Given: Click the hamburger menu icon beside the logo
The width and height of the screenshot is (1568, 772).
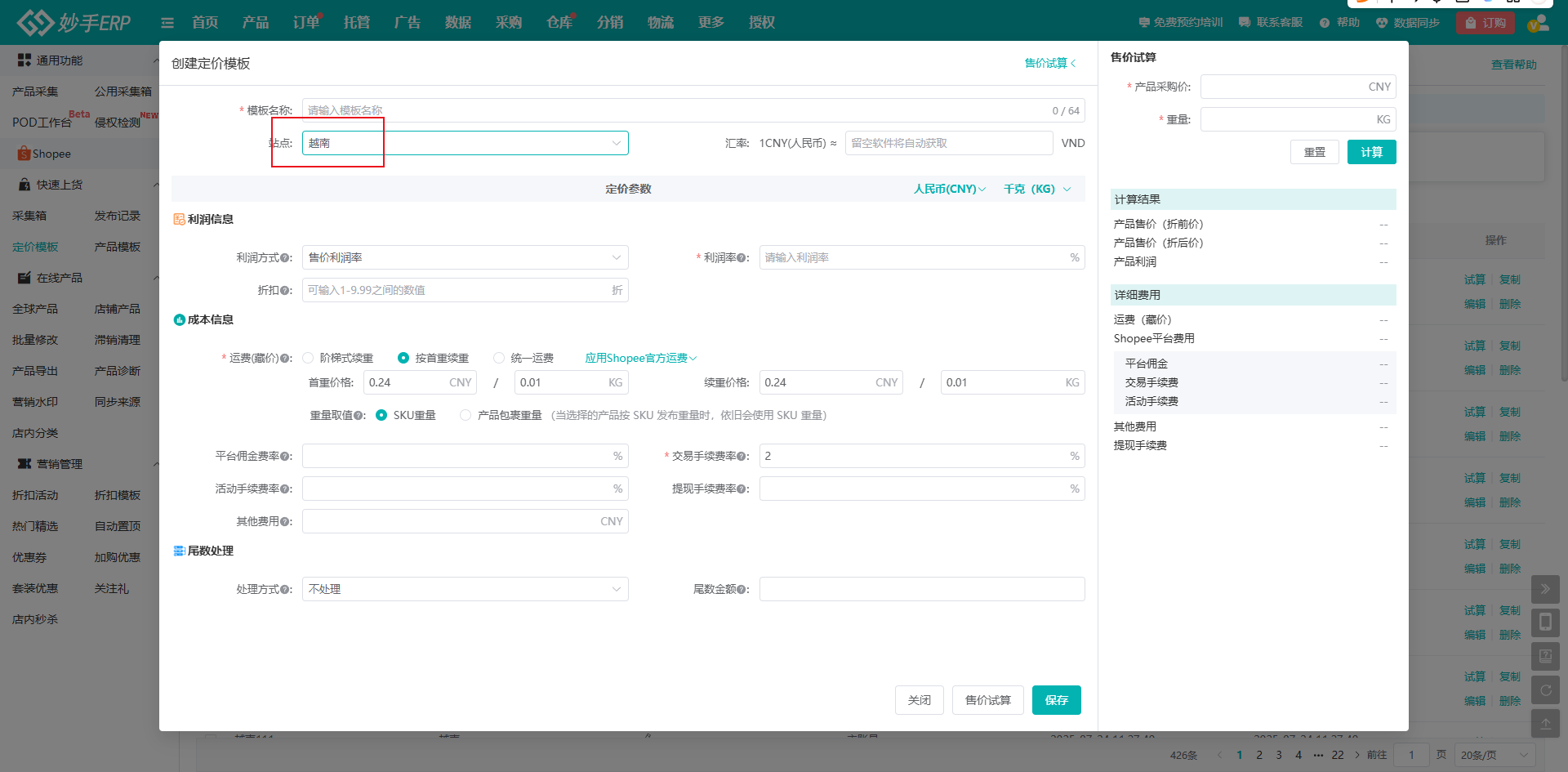Looking at the screenshot, I should (x=167, y=23).
